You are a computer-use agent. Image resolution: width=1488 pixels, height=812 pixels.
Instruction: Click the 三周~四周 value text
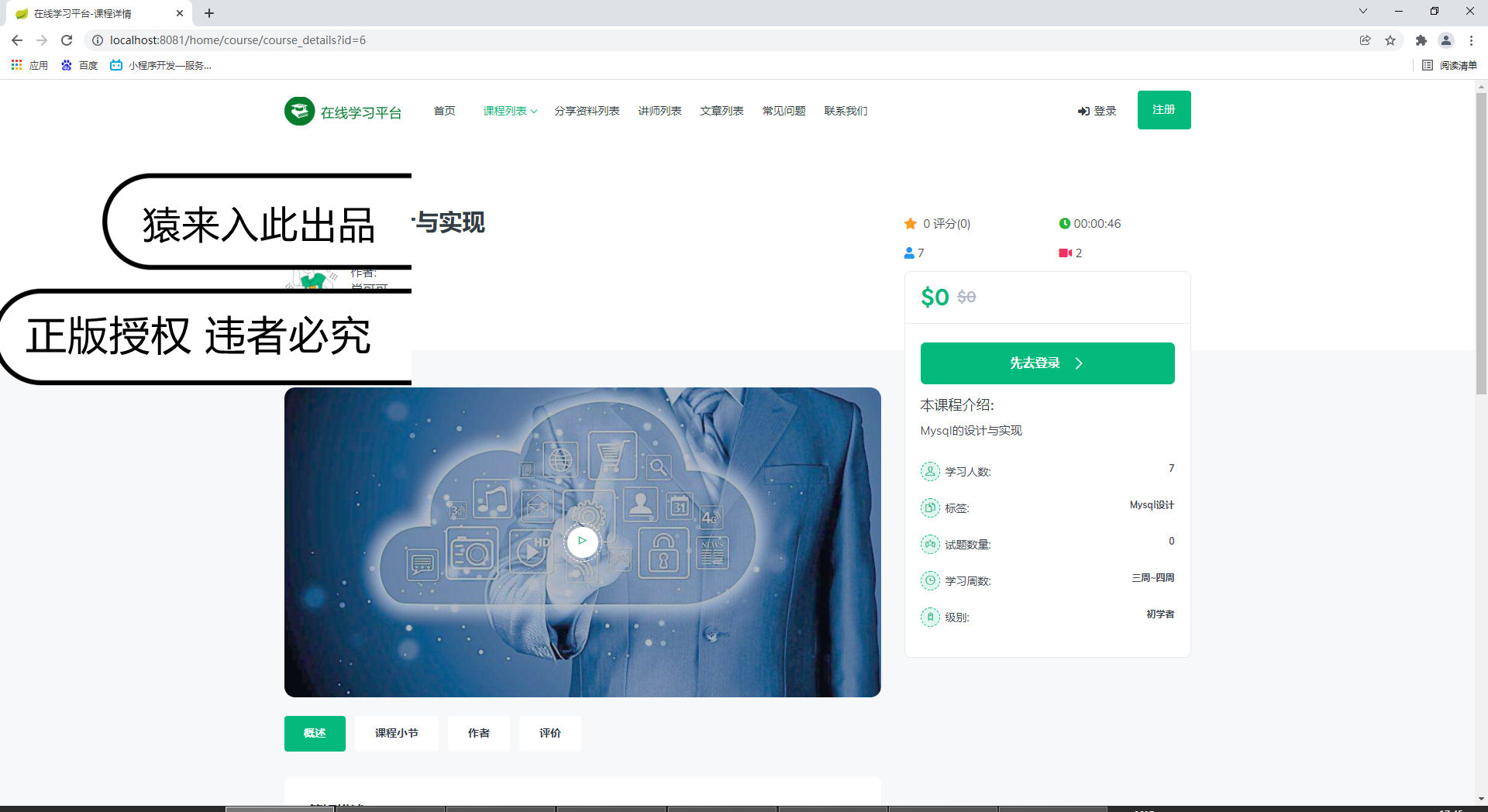pyautogui.click(x=1152, y=578)
